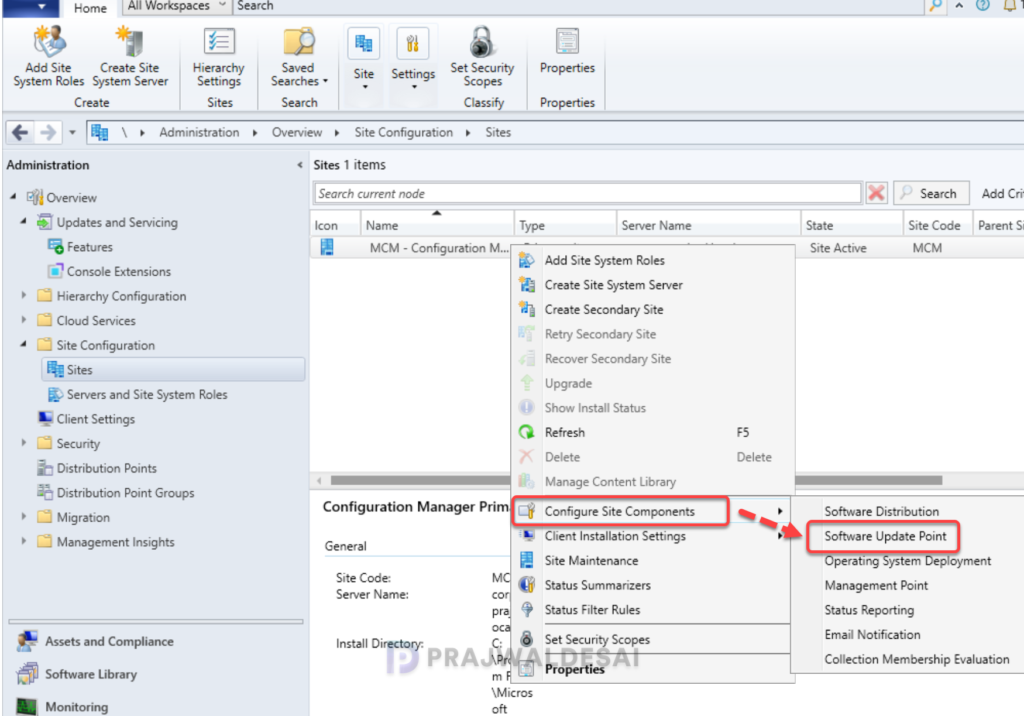
Task: Open Hierarchy Settings from the ribbon
Action: click(x=219, y=57)
